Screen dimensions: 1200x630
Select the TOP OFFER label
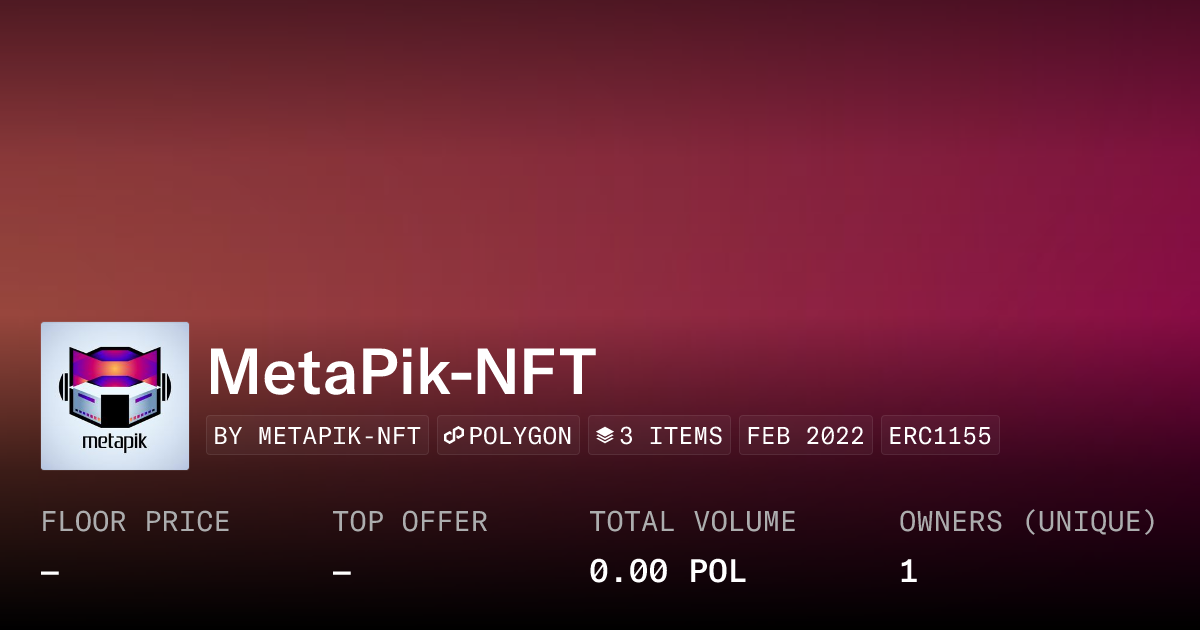(x=410, y=522)
